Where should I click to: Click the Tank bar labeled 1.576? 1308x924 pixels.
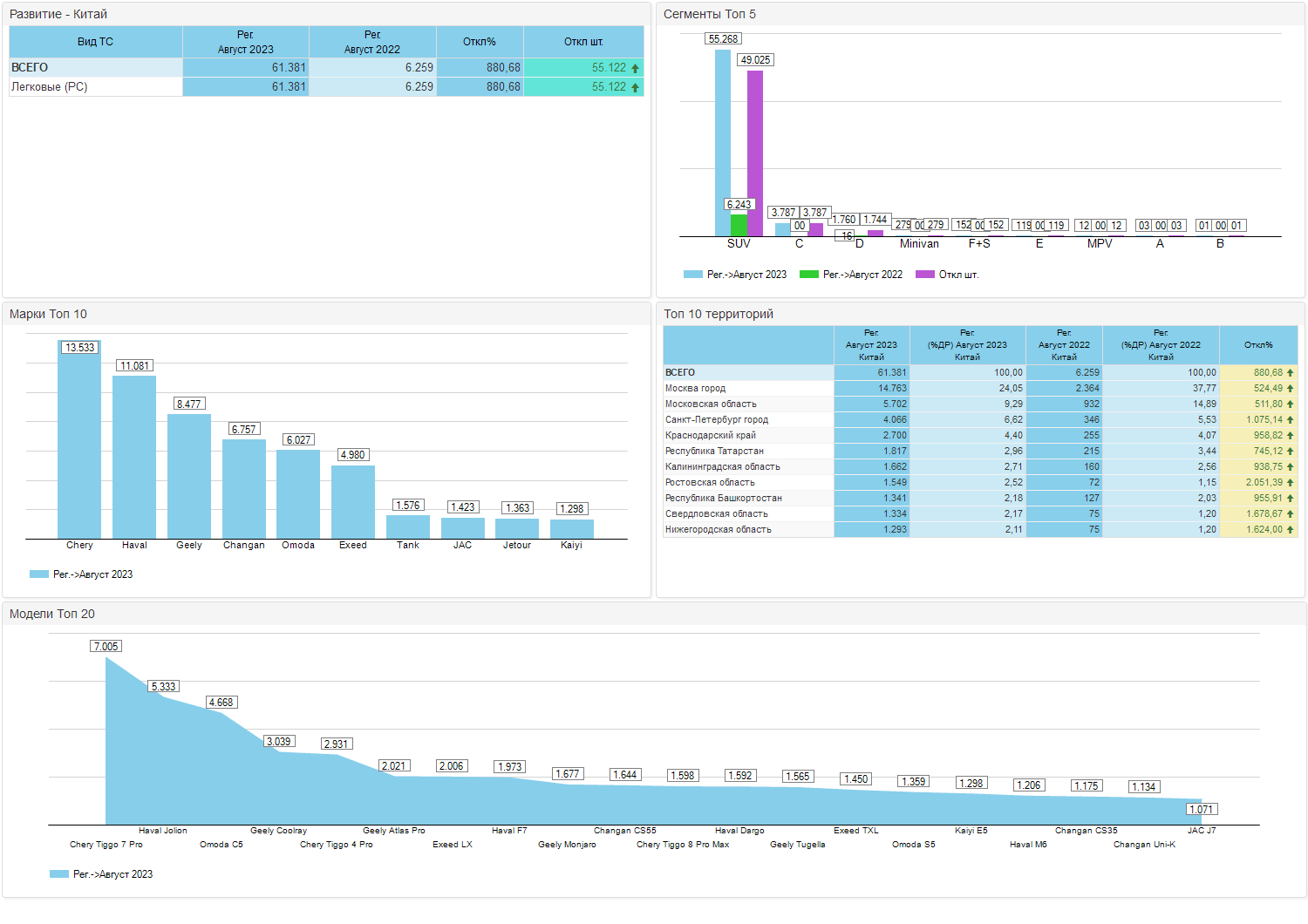click(408, 527)
